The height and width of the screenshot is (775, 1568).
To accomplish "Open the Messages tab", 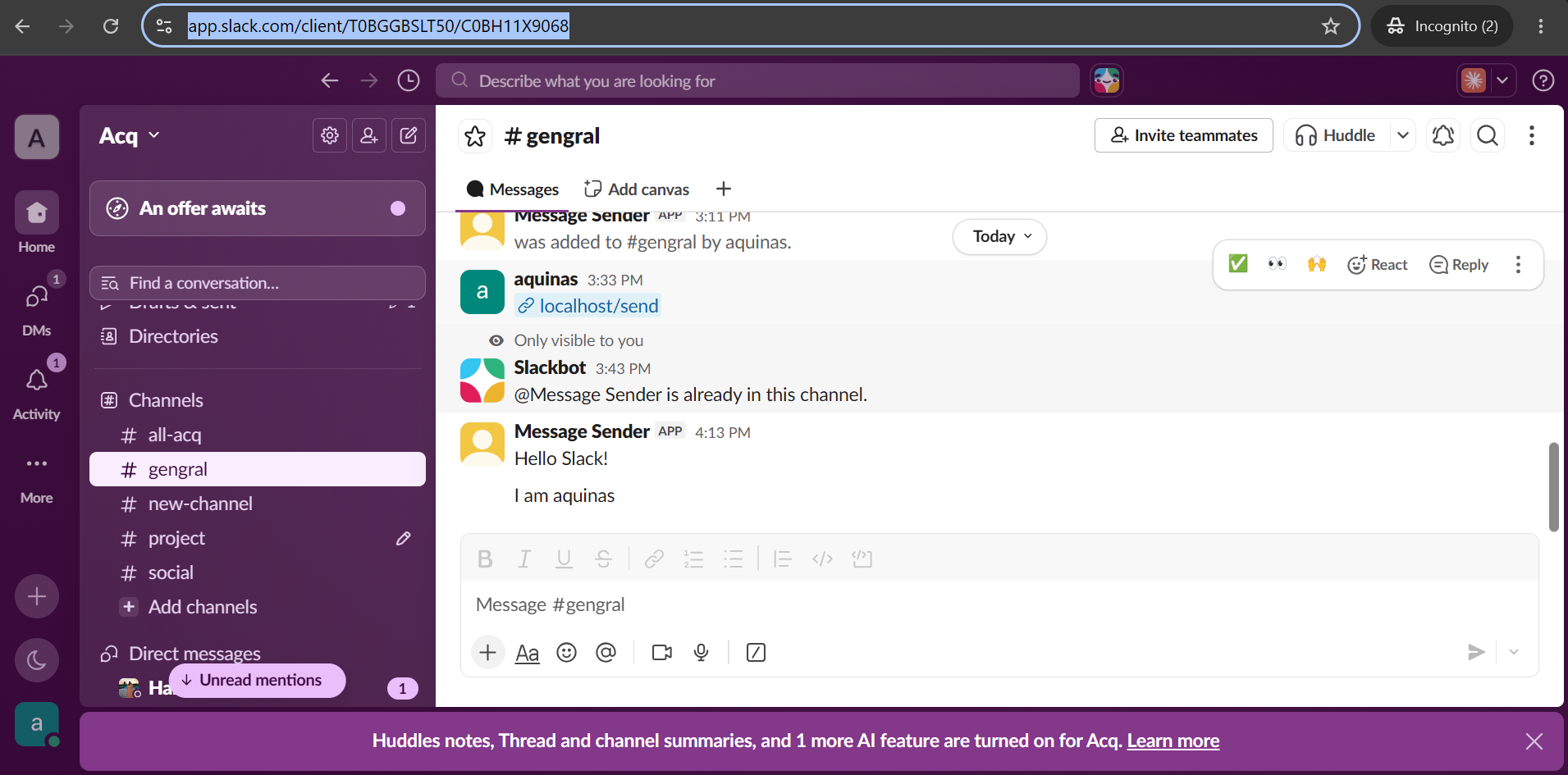I will click(512, 189).
